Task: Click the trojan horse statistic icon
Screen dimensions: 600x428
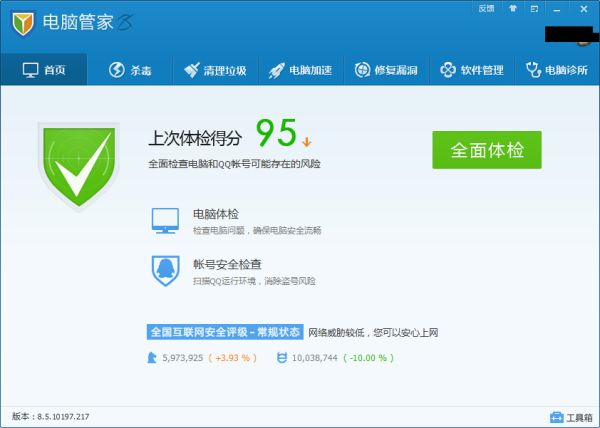Action: coord(152,358)
